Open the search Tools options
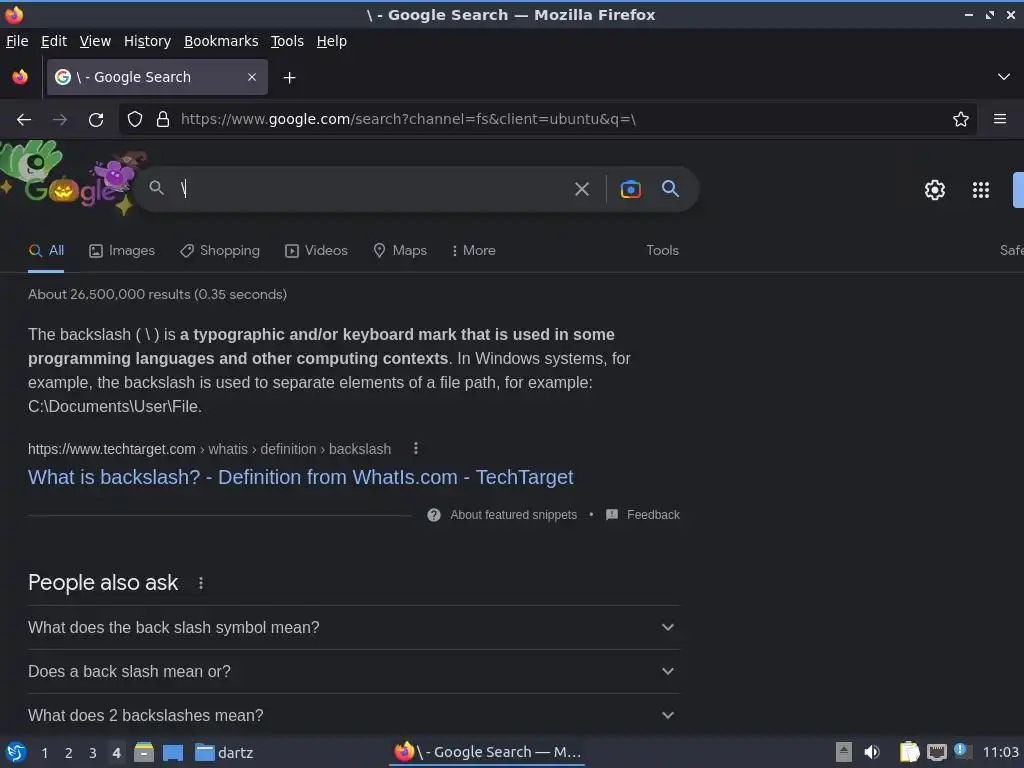1024x768 pixels. tap(662, 251)
